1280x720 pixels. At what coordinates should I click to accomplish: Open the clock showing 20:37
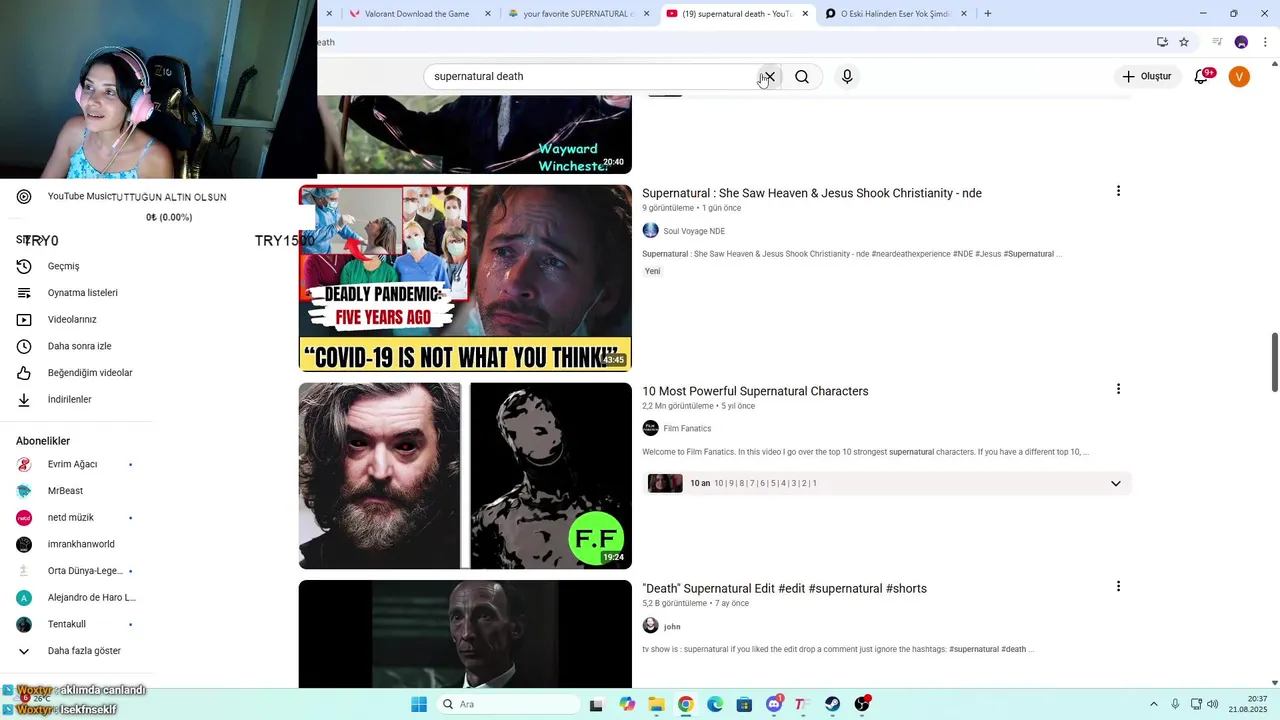[1250, 704]
